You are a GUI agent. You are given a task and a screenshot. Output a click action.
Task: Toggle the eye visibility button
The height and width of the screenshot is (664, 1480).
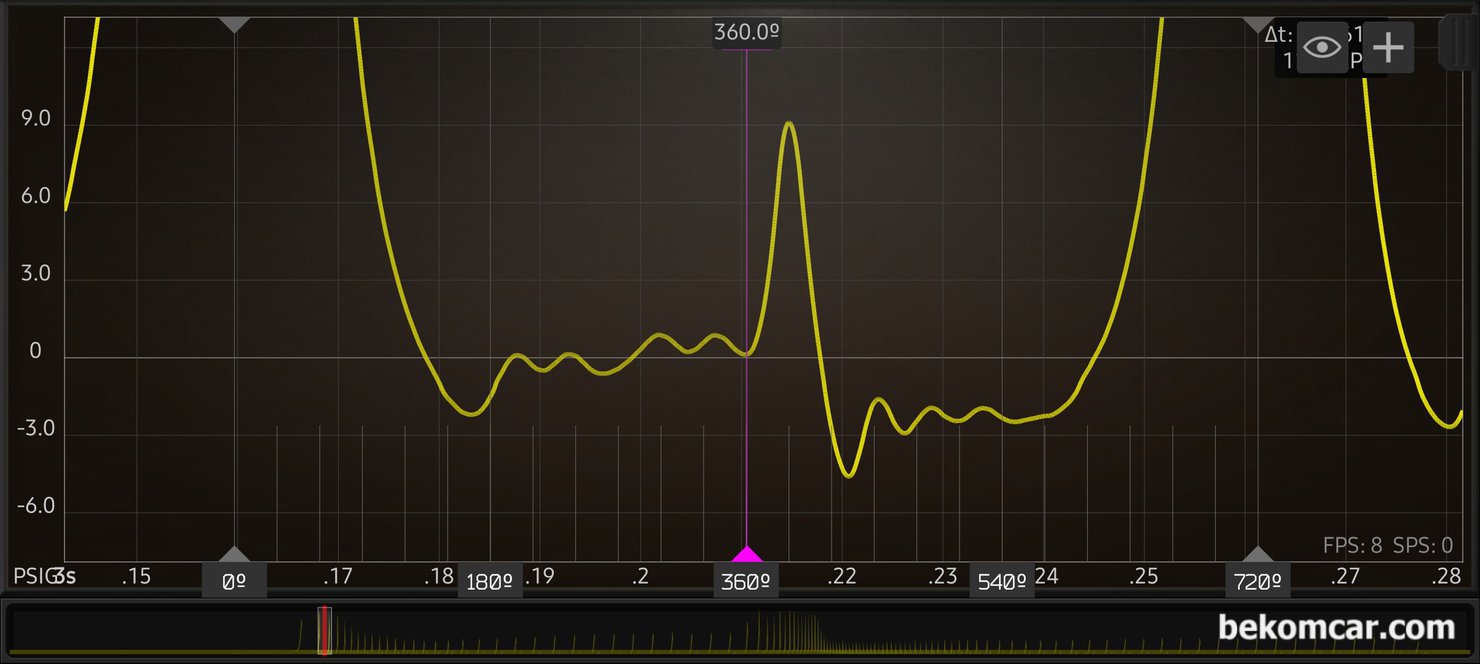[x=1323, y=47]
